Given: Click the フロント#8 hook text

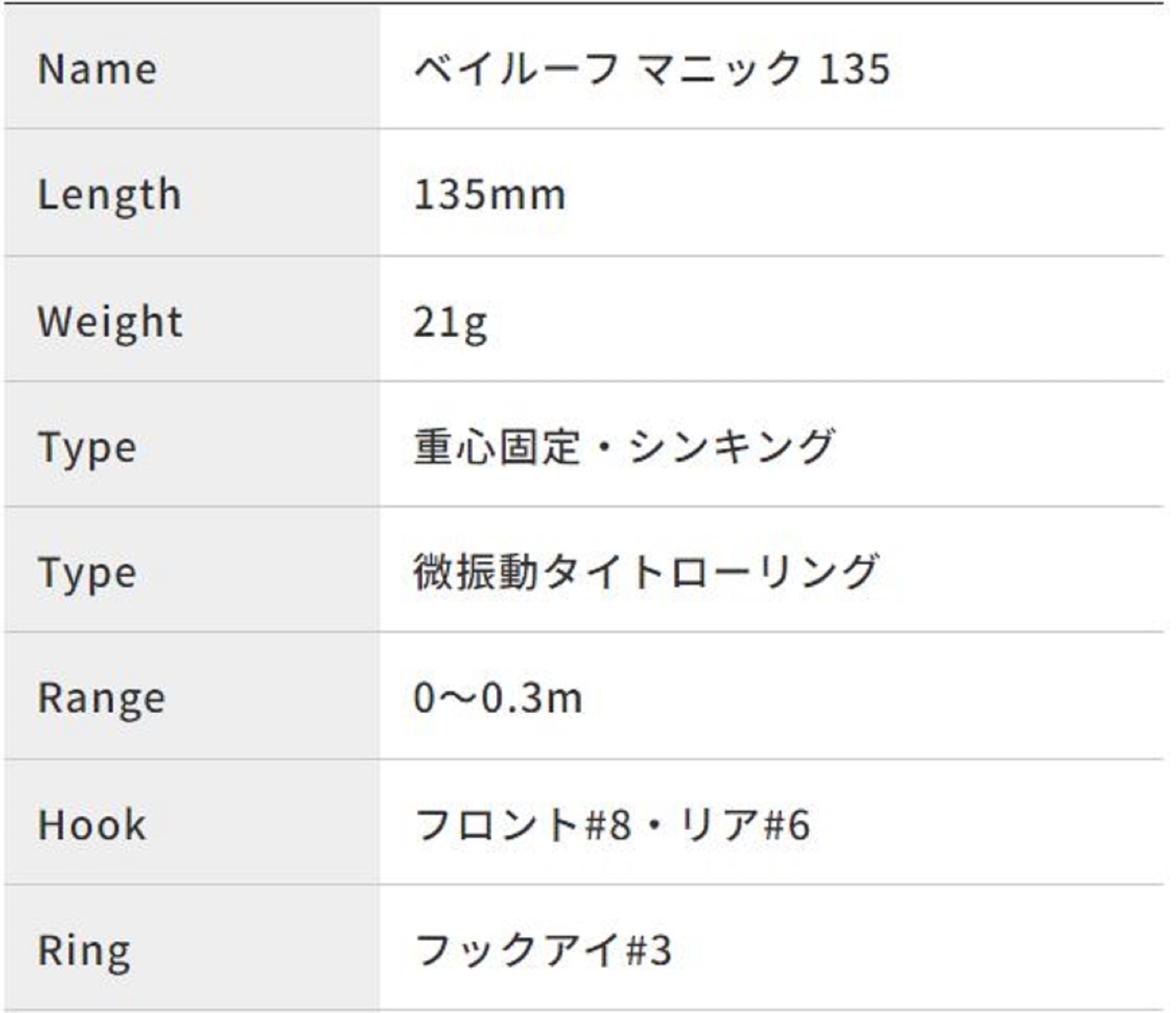Looking at the screenshot, I should (523, 825).
